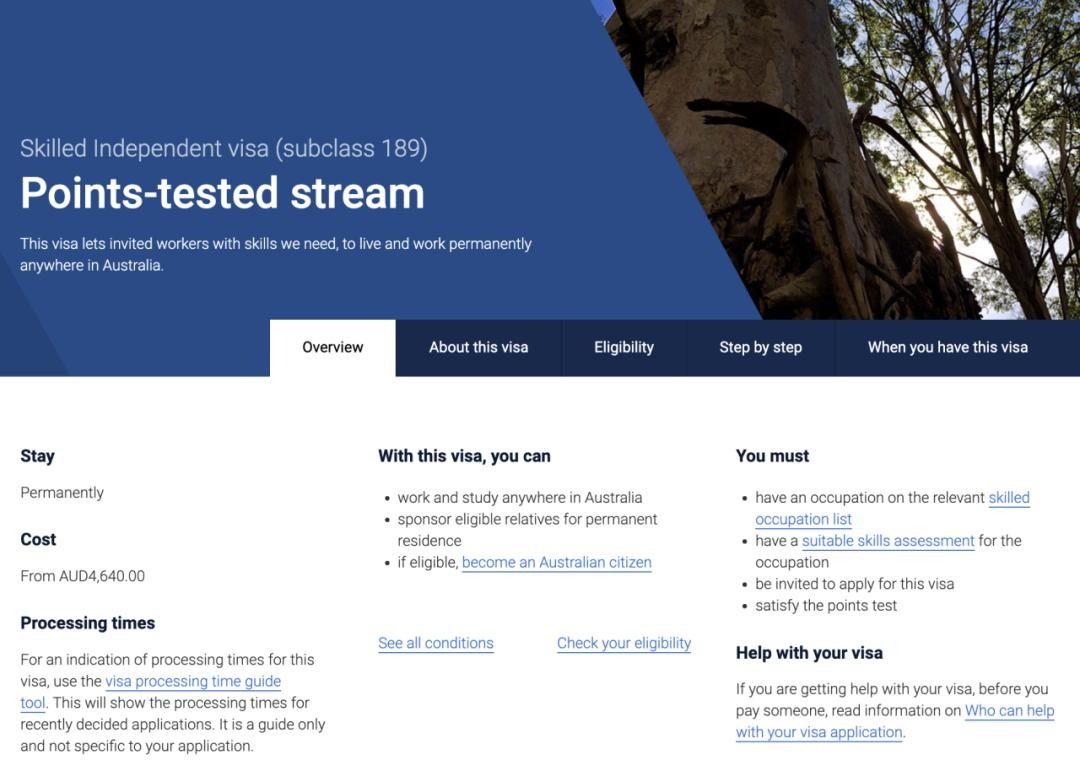Click the Processing times heading
The width and height of the screenshot is (1080, 771).
88,623
